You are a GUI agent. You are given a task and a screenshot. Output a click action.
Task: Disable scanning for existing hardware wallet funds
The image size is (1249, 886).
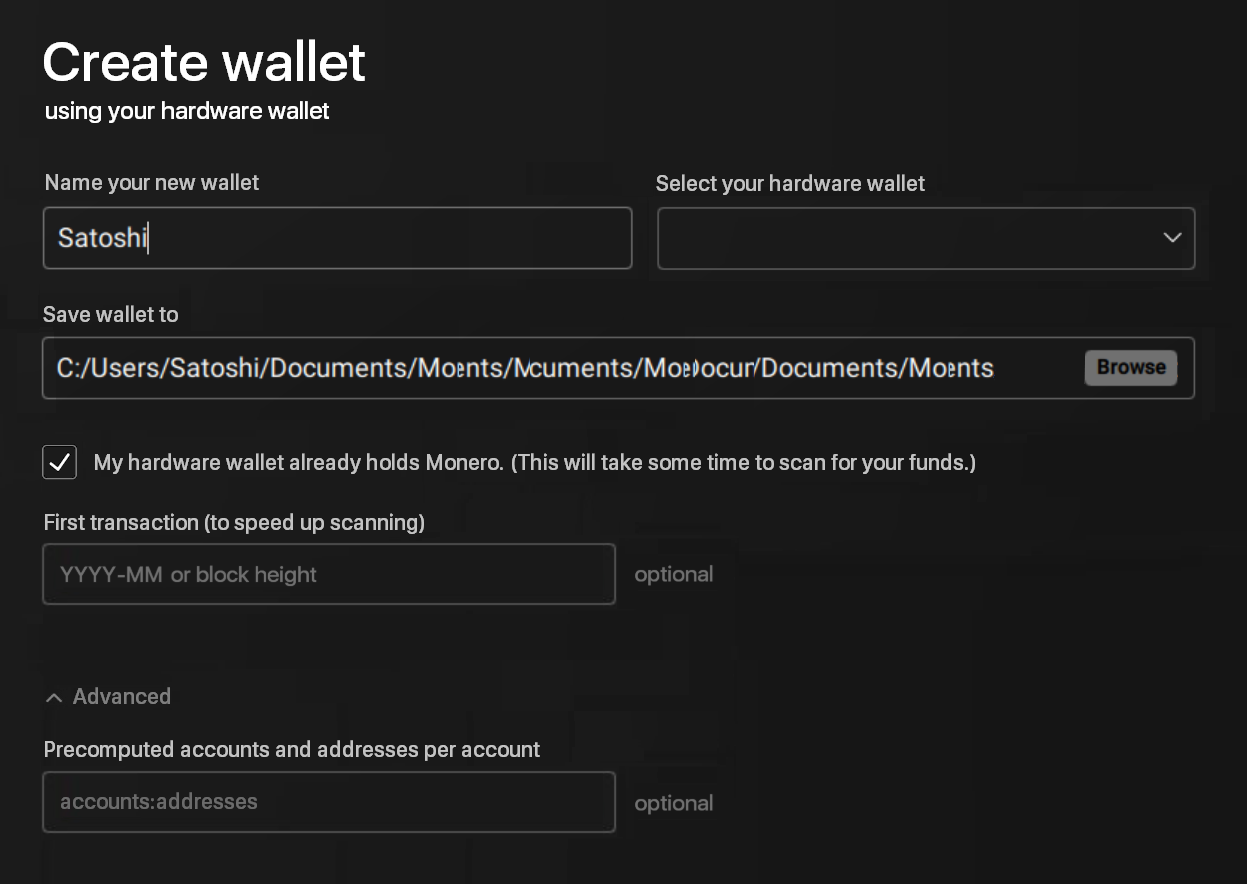[x=59, y=462]
